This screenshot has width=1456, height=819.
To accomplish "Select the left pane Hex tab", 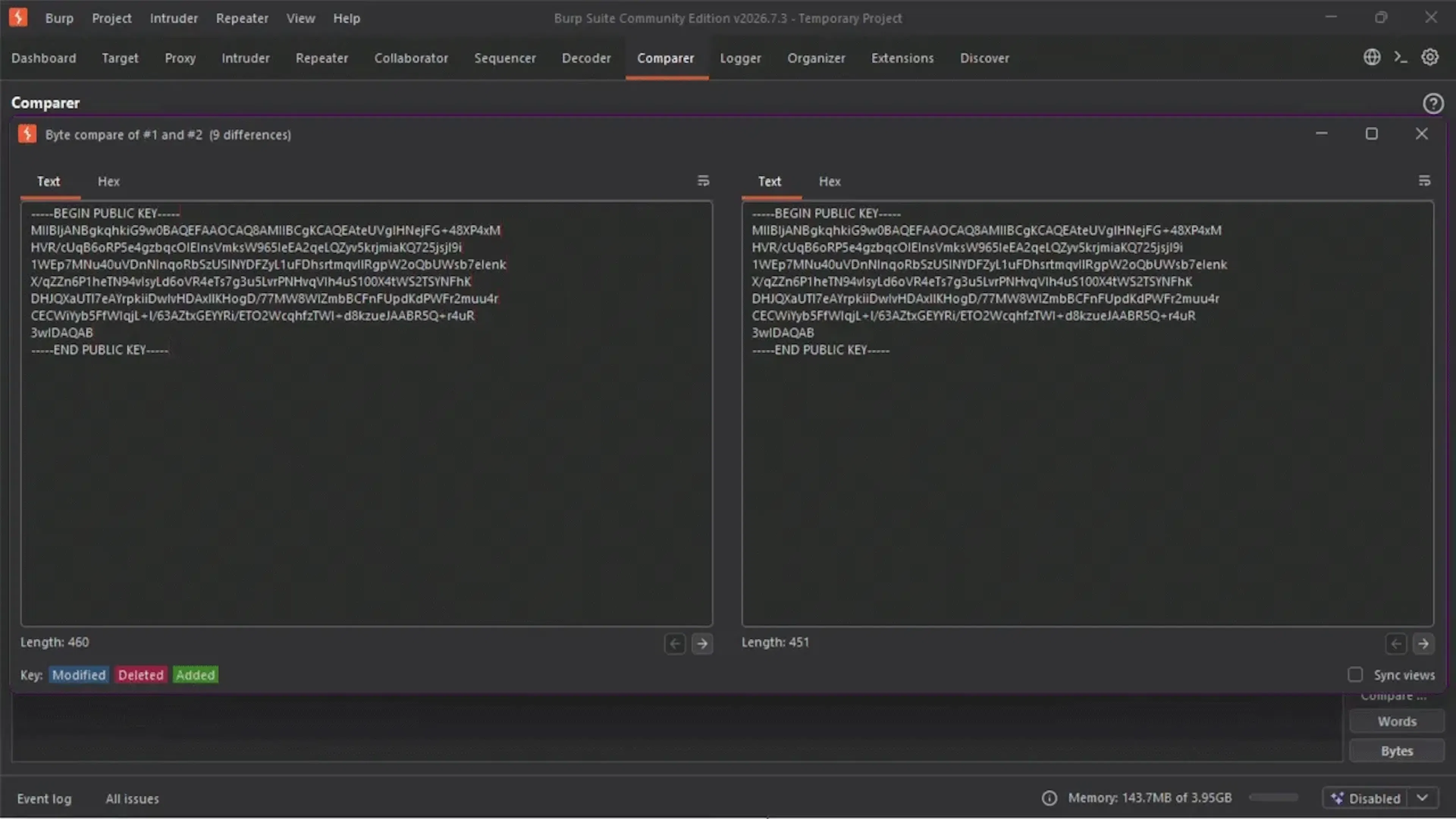I will point(108,182).
